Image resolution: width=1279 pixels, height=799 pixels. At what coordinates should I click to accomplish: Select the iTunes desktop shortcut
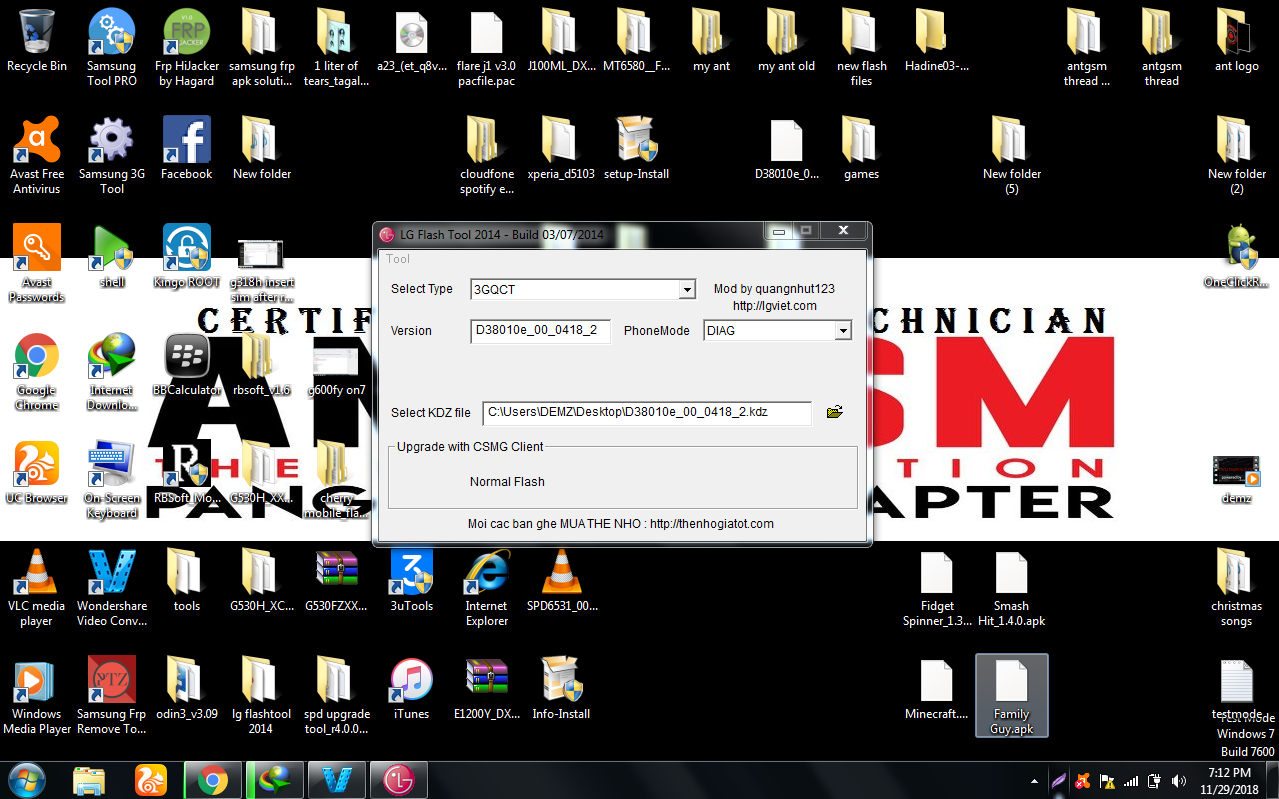point(411,688)
